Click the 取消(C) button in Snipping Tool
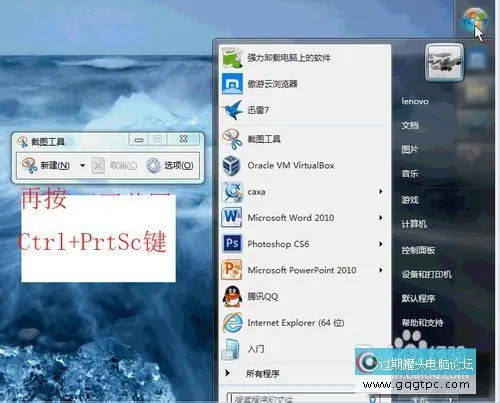Viewport: 500px width, 403px height. click(x=114, y=165)
